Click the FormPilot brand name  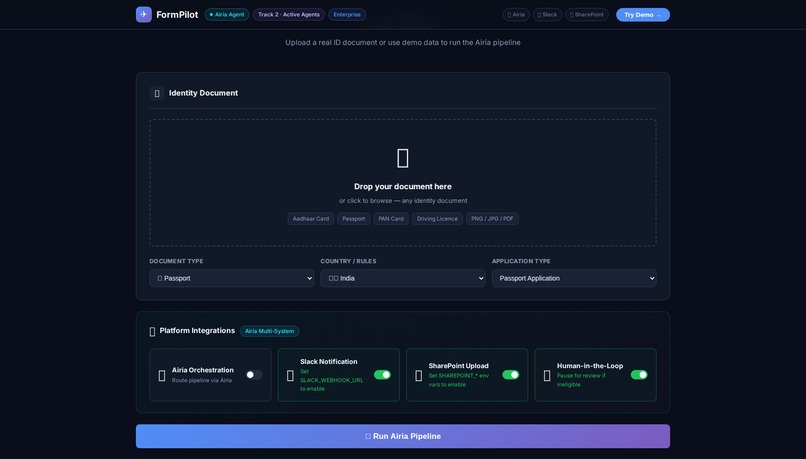pyautogui.click(x=177, y=14)
